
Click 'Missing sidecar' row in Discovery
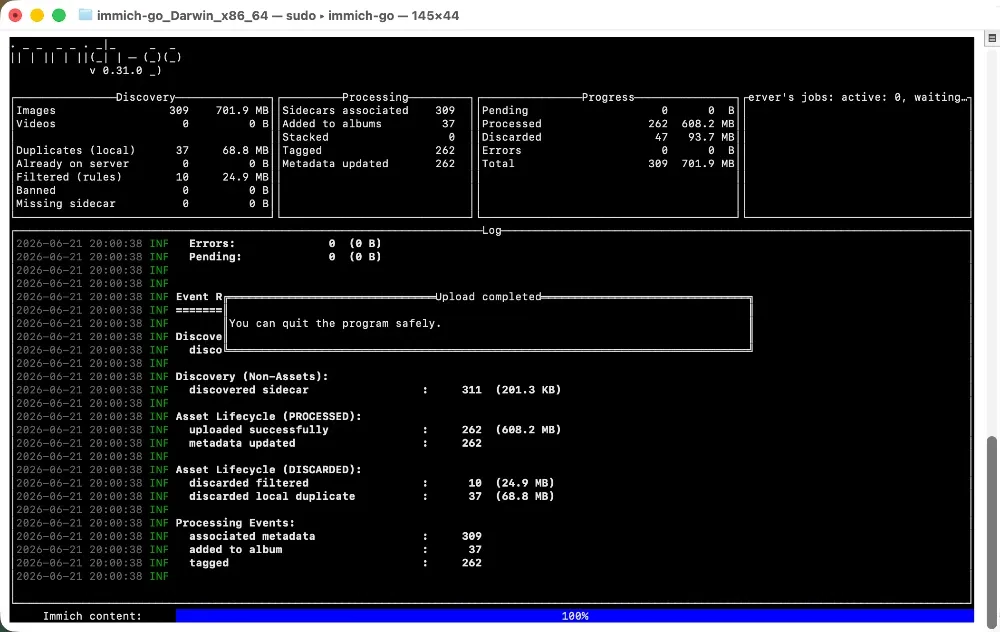(142, 203)
